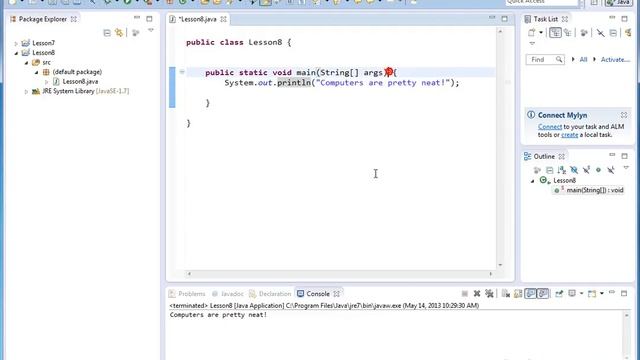Viewport: 640px width, 360px height.
Task: Open Outline view menu
Action: point(626,167)
